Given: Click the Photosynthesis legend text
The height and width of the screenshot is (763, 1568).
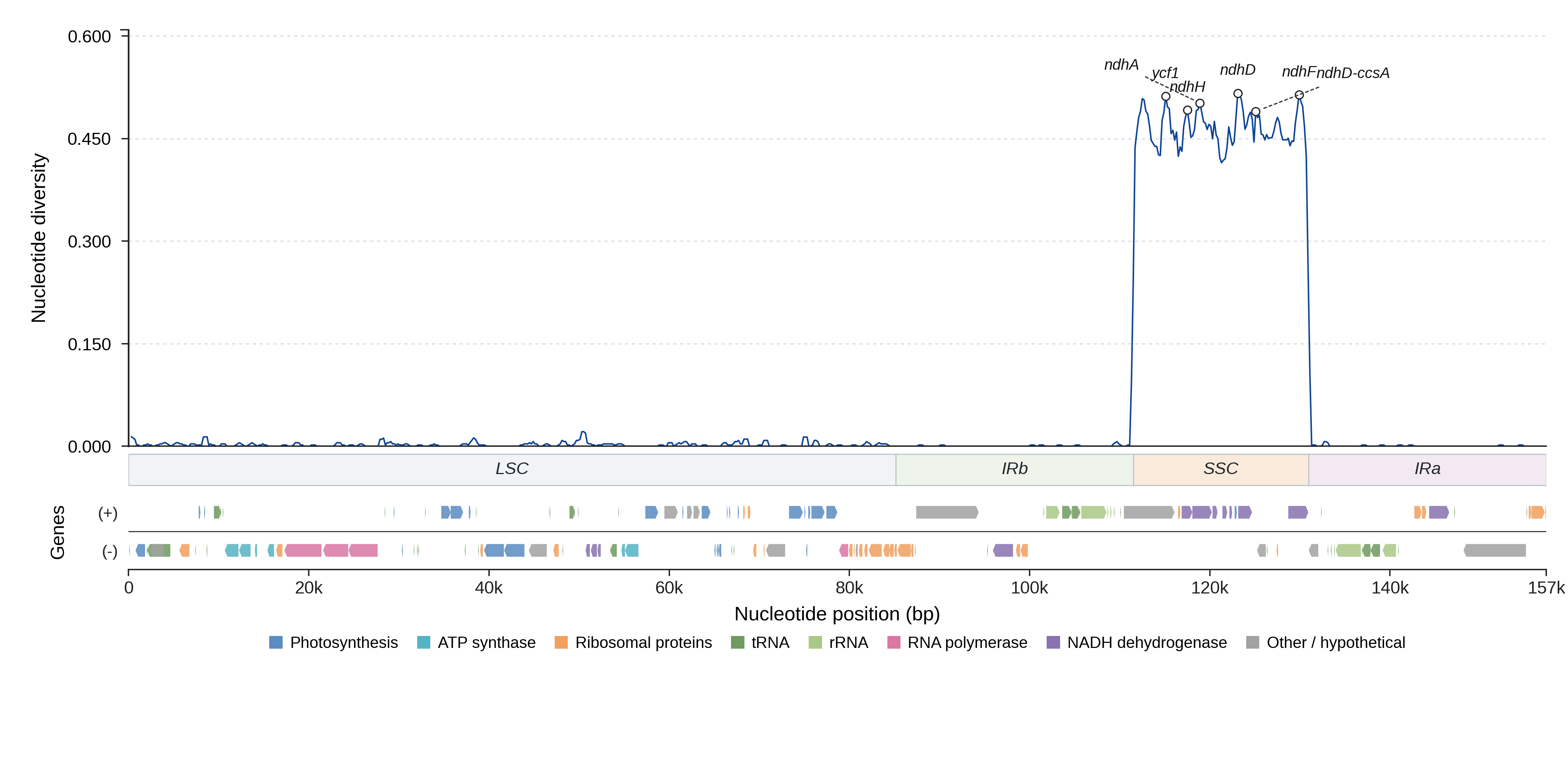Looking at the screenshot, I should coord(344,642).
